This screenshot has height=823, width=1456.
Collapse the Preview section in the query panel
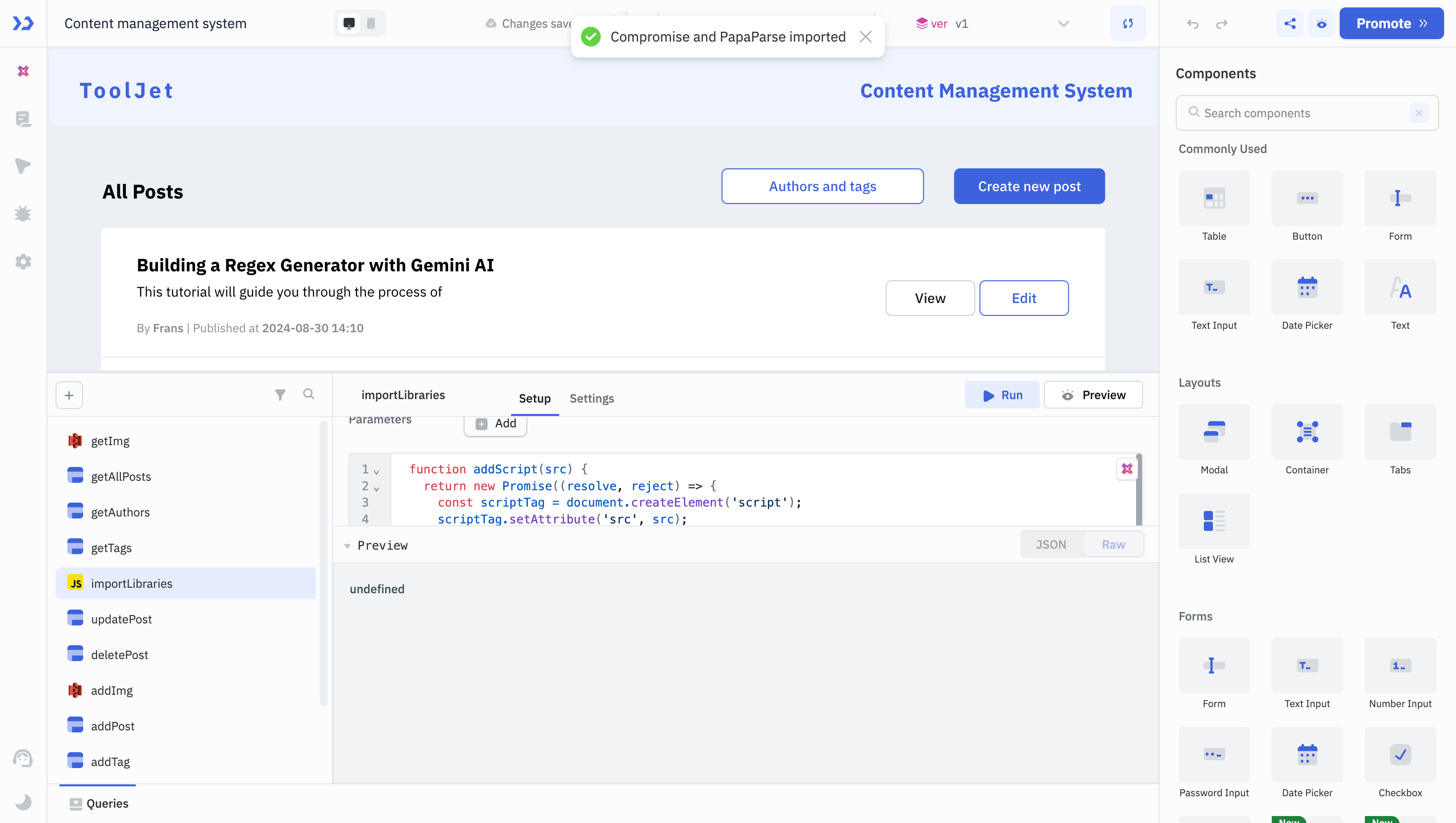coord(348,546)
